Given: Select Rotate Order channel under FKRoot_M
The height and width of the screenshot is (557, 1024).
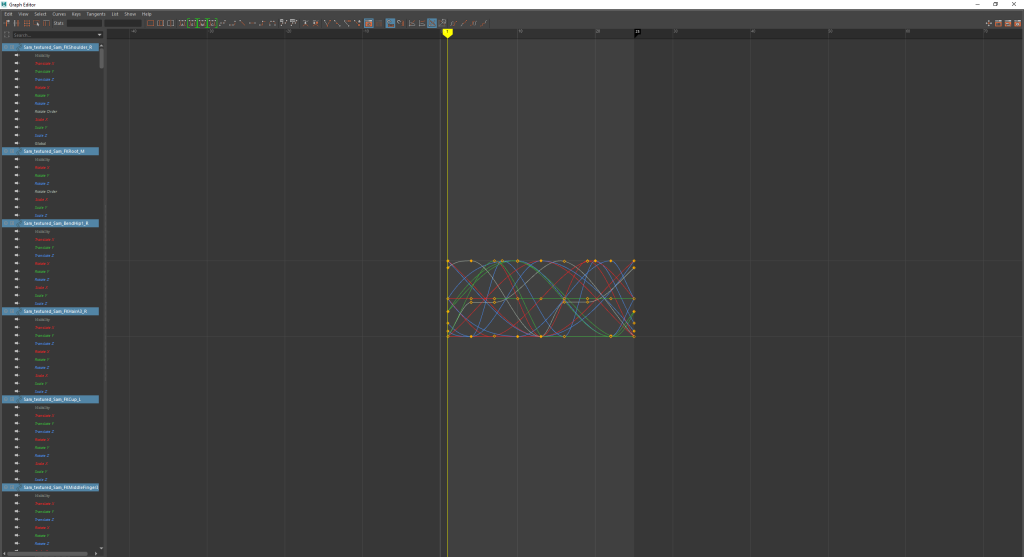Looking at the screenshot, I should tap(46, 191).
